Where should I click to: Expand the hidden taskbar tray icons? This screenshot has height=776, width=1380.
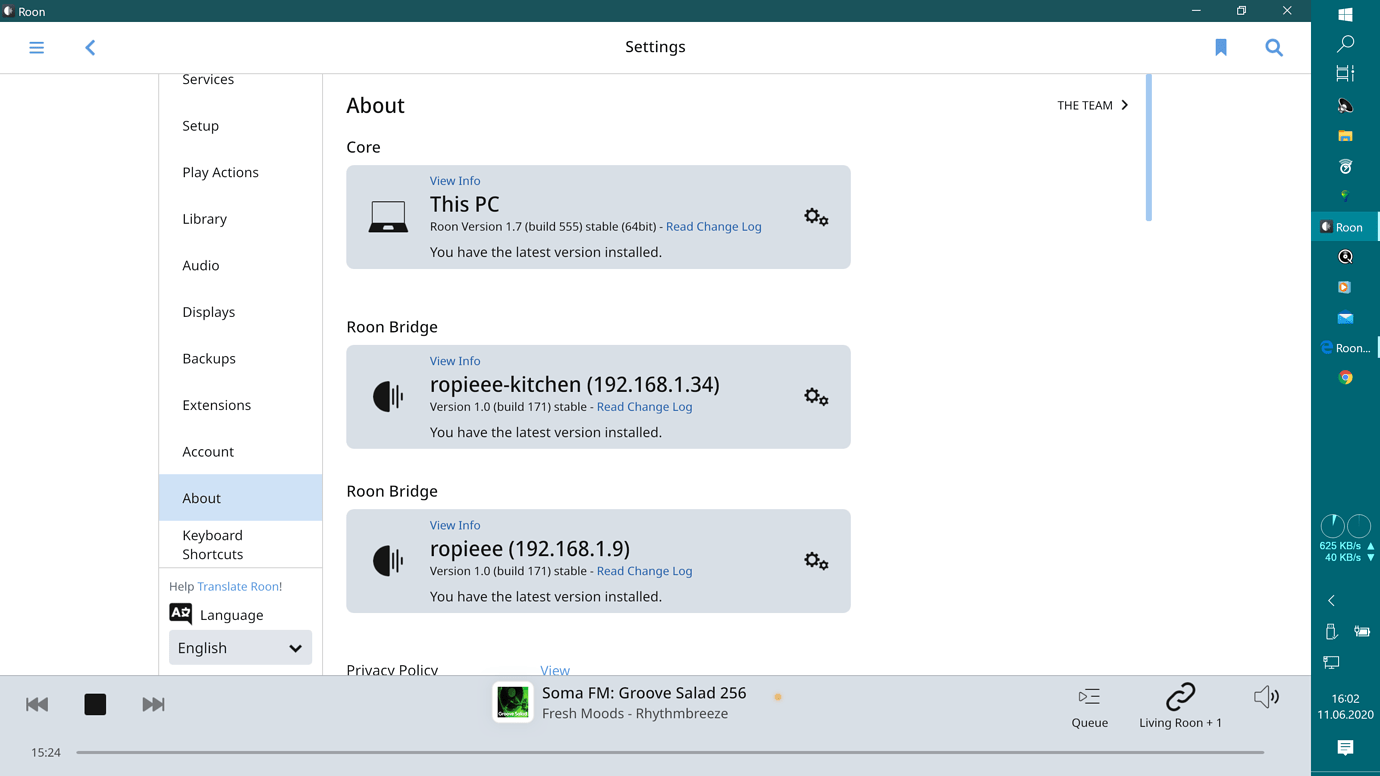[1330, 600]
